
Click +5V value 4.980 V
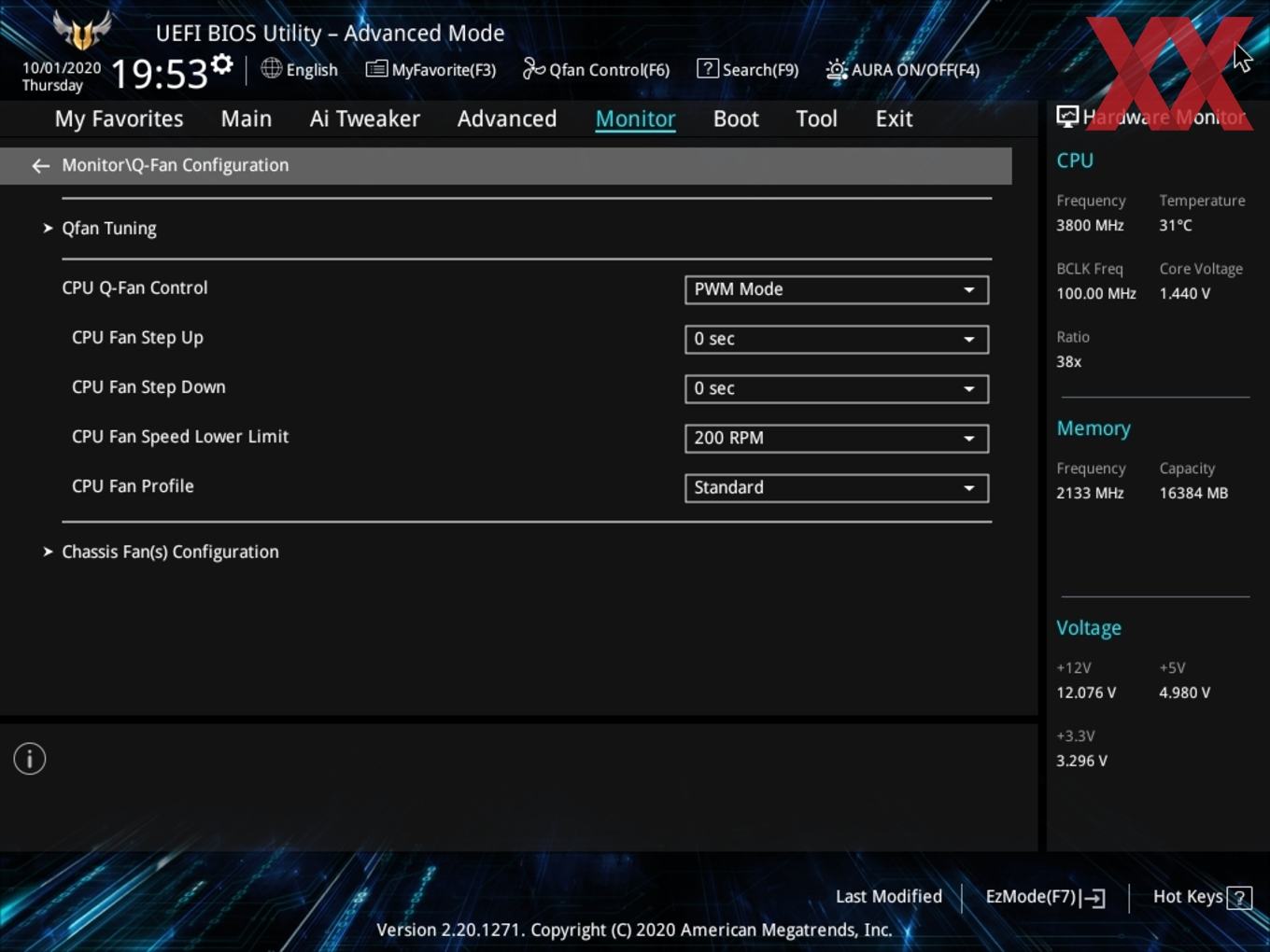(x=1184, y=693)
